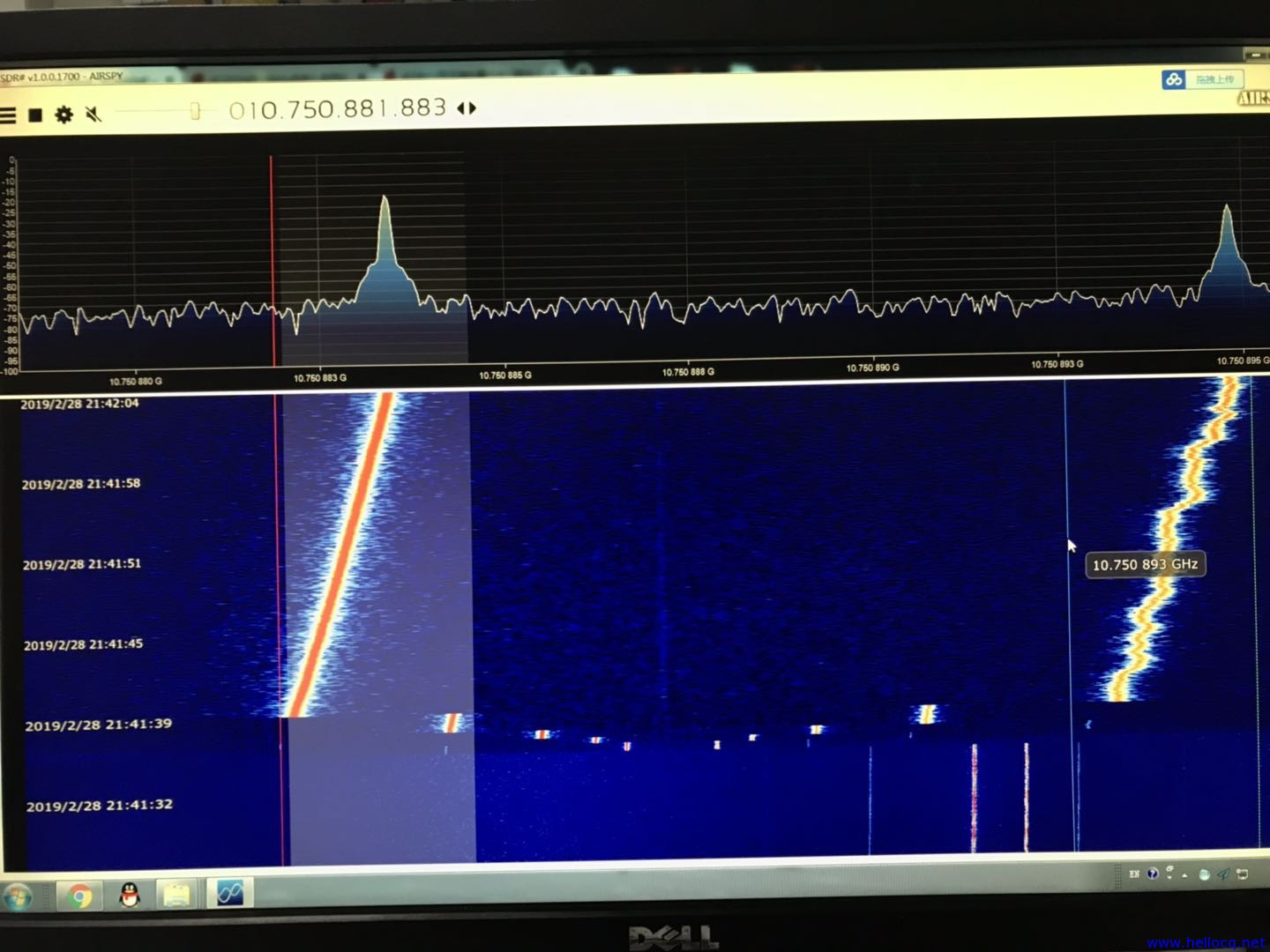
Task: Click the blue help question-mark tray icon
Action: (1152, 874)
